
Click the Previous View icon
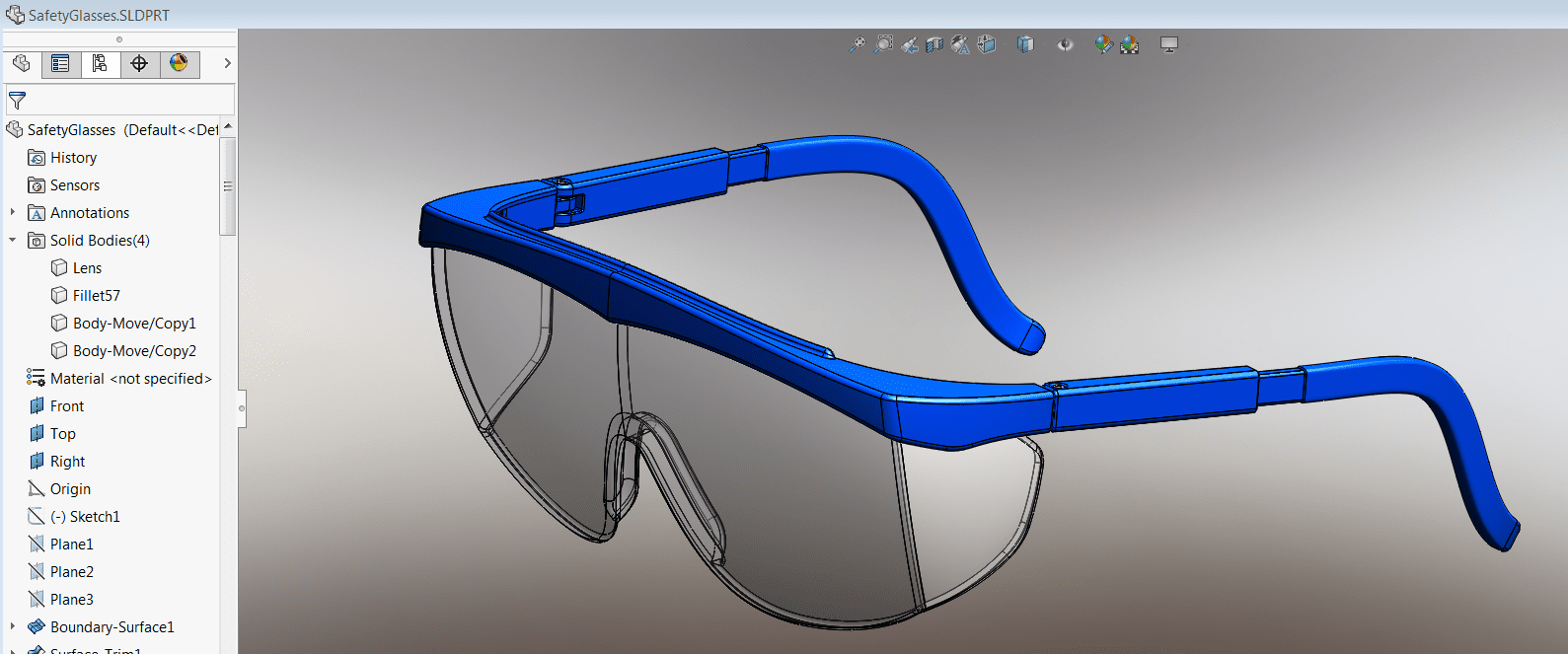pyautogui.click(x=910, y=44)
